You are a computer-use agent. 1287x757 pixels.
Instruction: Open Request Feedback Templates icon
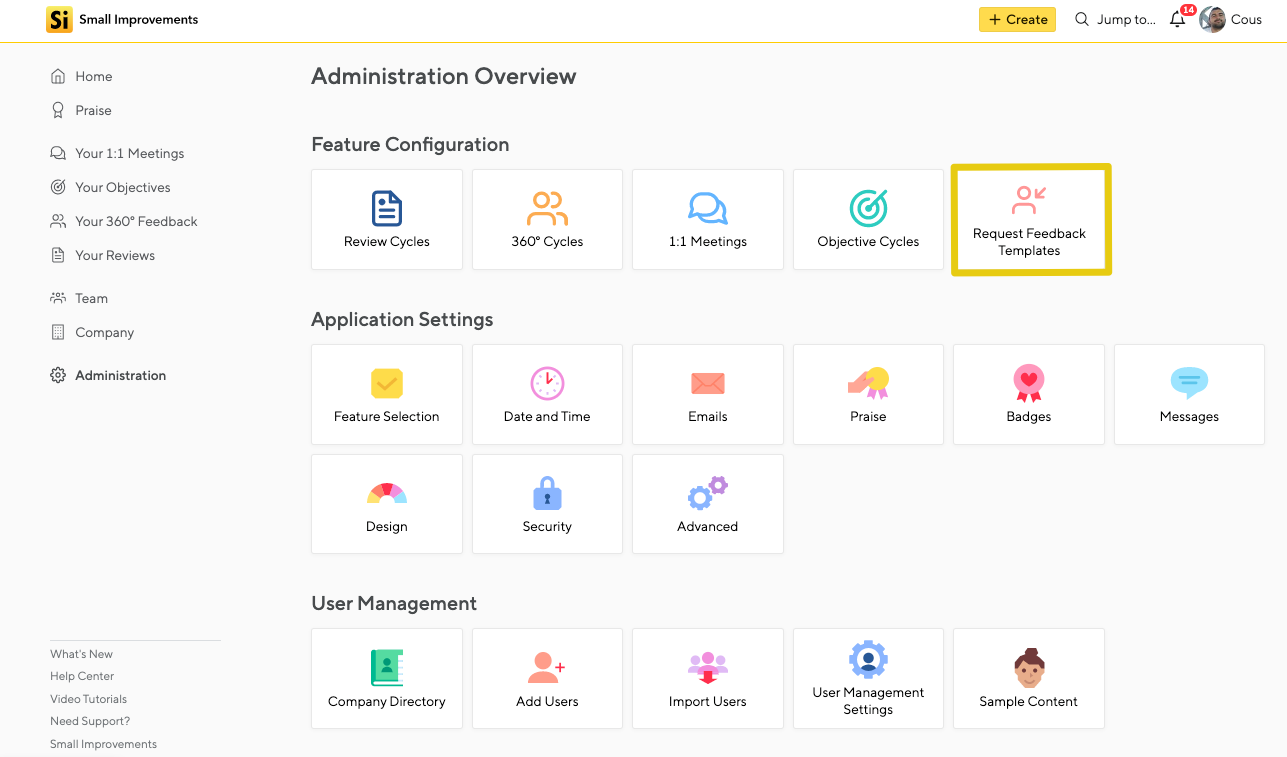pos(1029,201)
